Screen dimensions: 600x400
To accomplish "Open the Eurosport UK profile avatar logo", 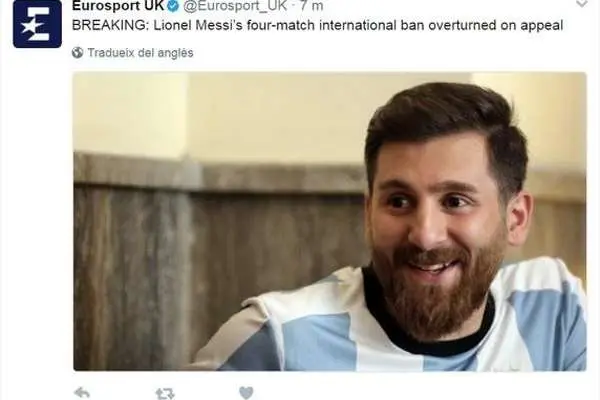I will click(x=37, y=24).
